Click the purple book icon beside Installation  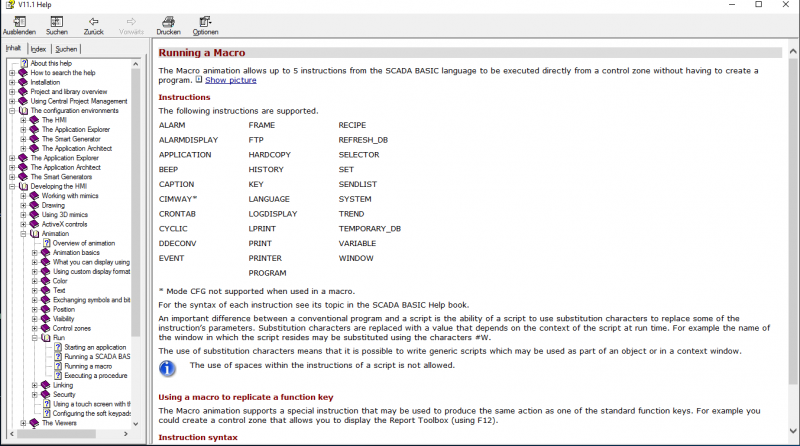(x=23, y=82)
